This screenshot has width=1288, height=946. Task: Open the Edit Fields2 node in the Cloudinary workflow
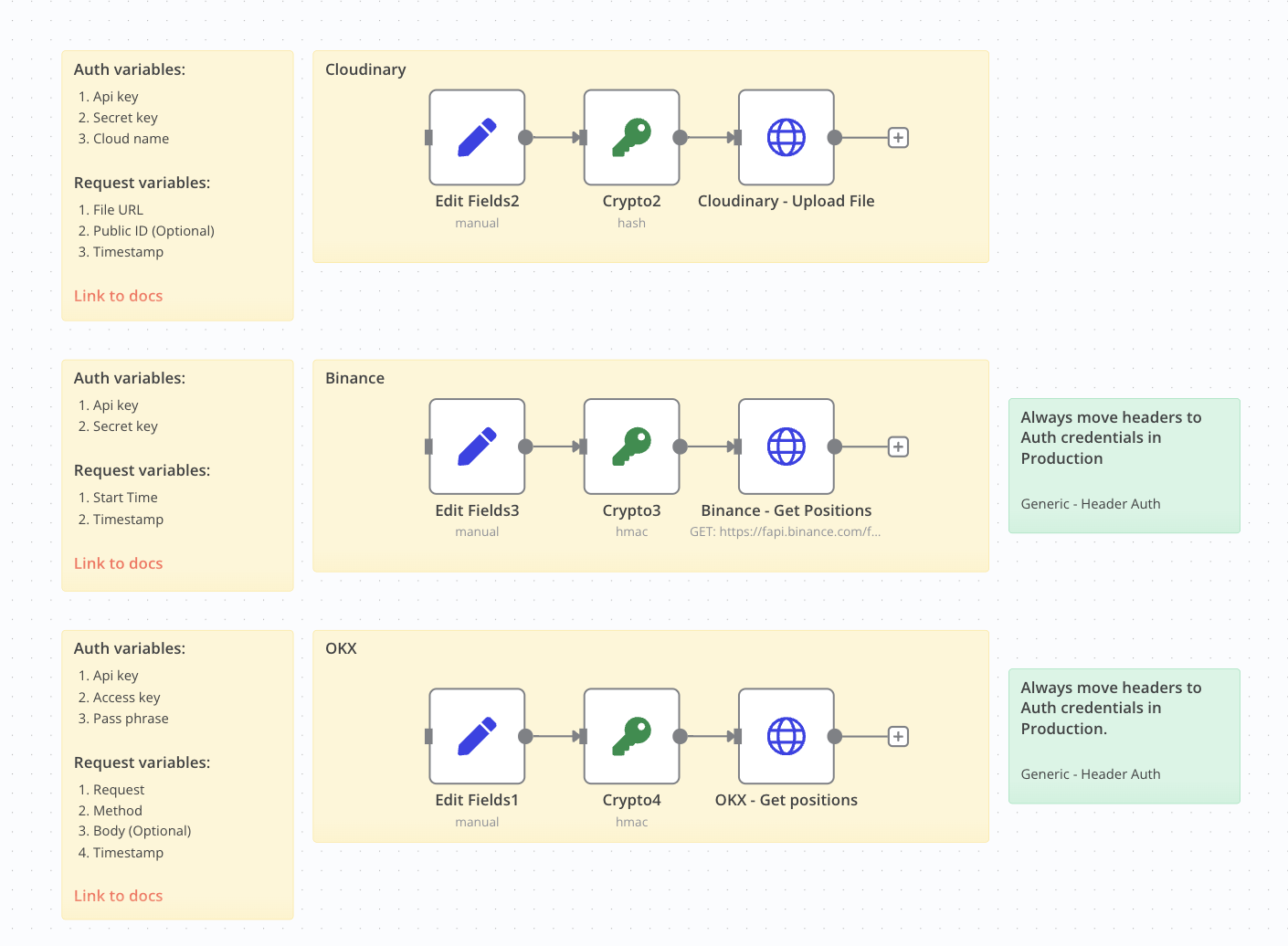click(476, 137)
